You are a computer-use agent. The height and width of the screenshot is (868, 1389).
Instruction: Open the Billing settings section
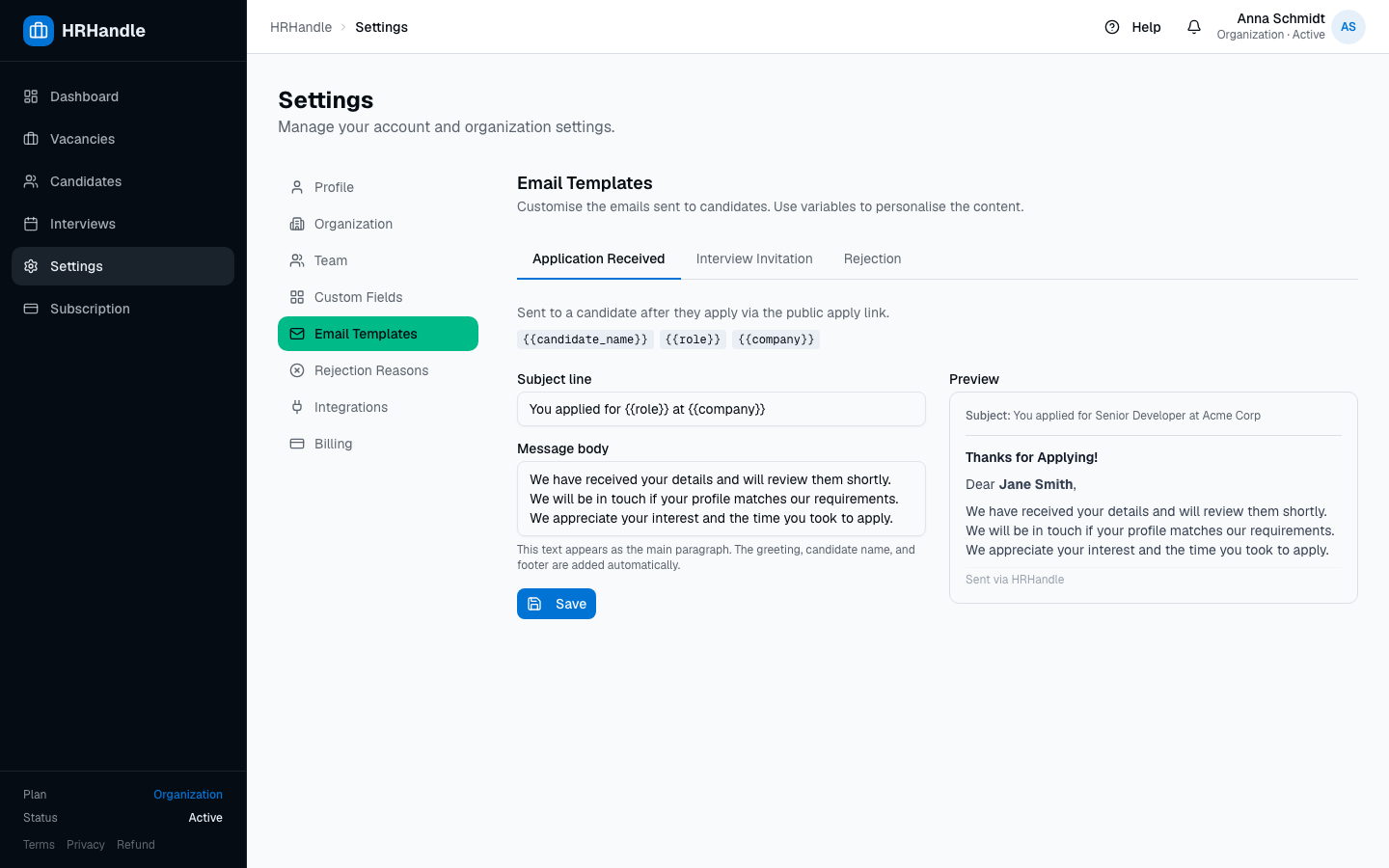378,444
